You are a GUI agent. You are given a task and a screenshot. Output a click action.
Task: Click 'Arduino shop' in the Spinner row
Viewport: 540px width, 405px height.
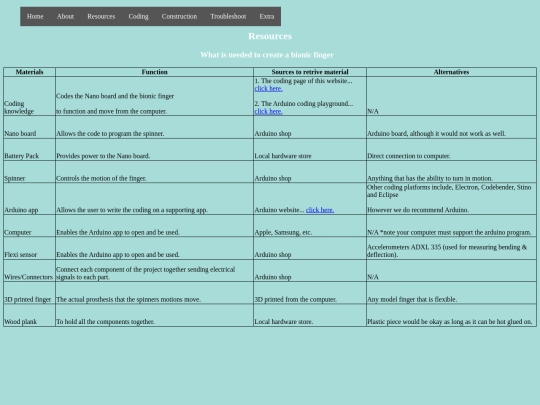(273, 178)
